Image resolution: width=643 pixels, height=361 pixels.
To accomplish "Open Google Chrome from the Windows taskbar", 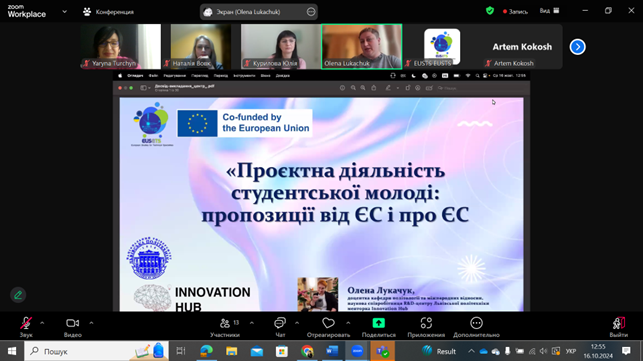I will click(x=307, y=351).
